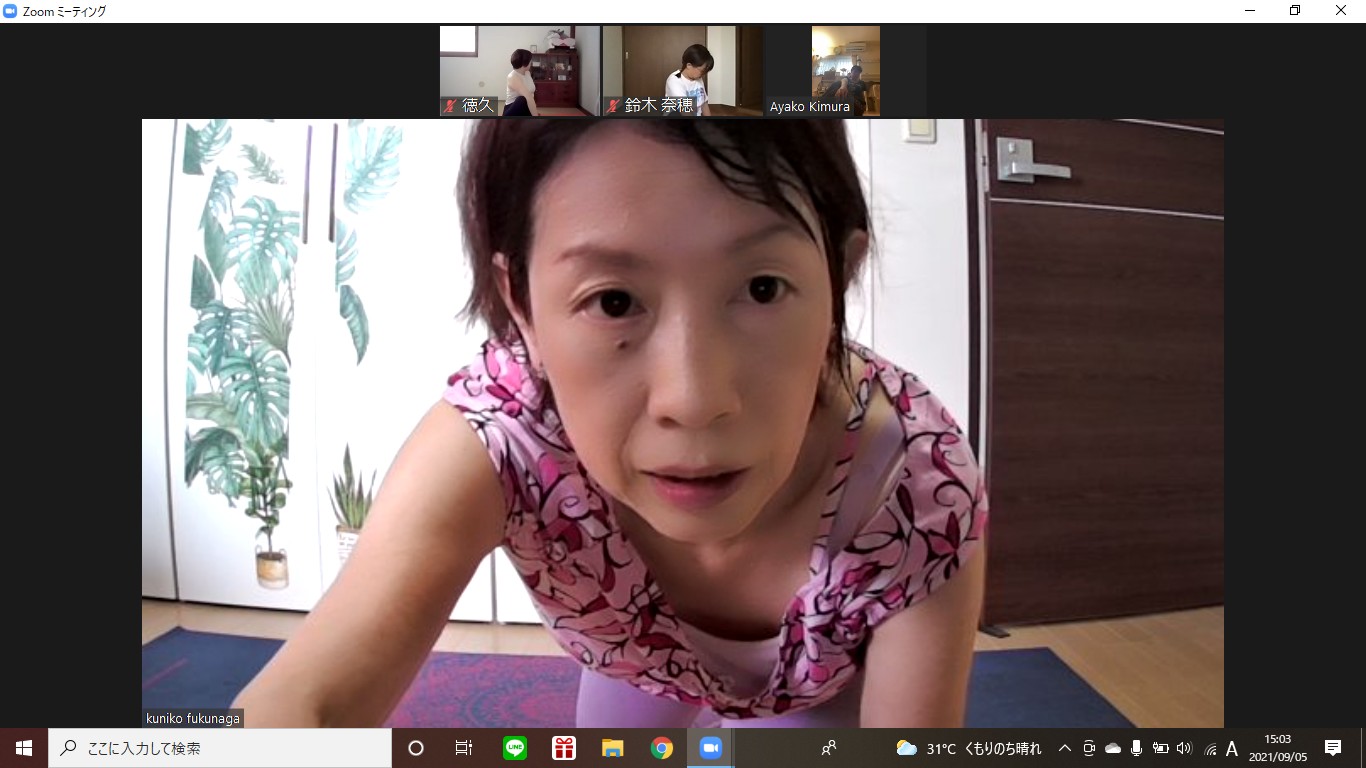Open the People icon on the taskbar
Viewport: 1366px width, 768px height.
tap(829, 748)
